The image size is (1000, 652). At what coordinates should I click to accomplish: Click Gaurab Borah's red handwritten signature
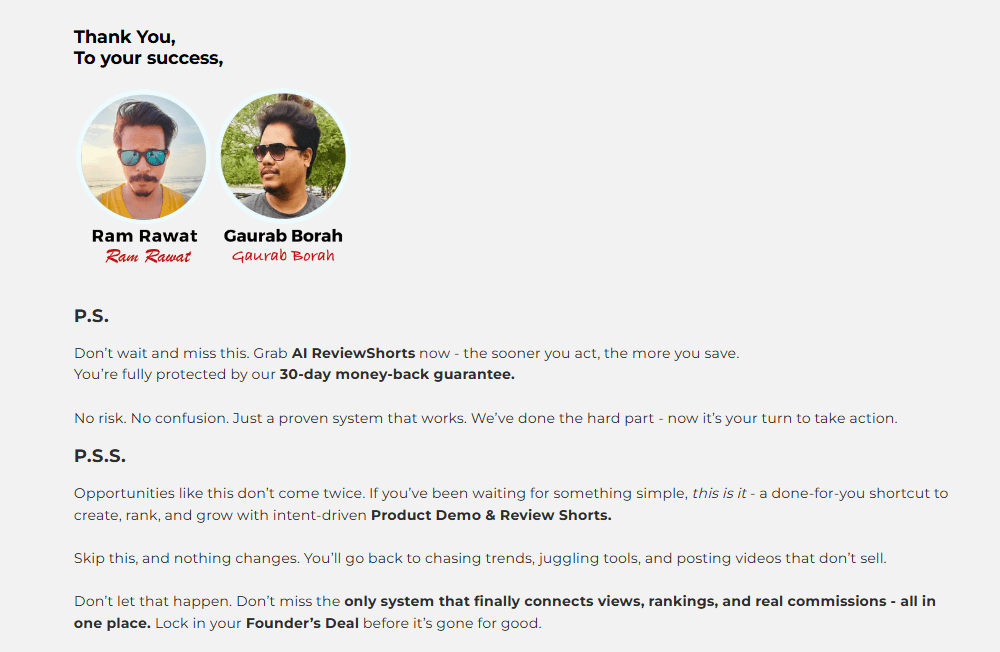tap(283, 256)
